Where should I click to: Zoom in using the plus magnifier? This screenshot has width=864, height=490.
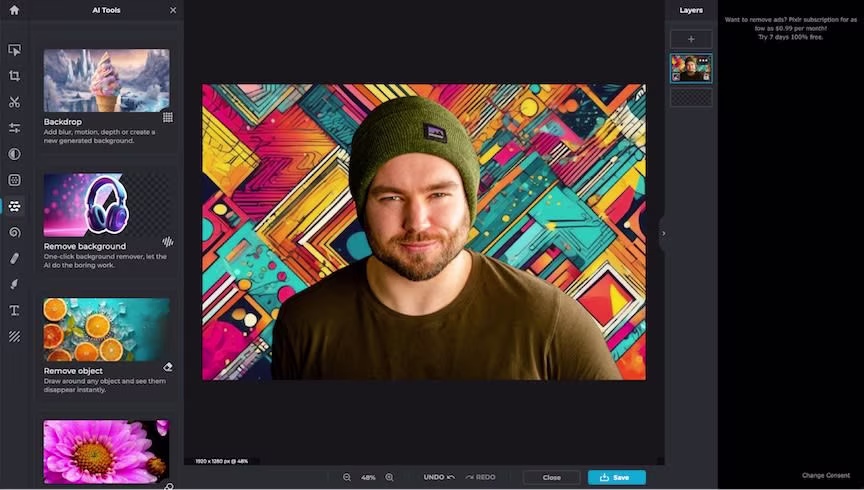coord(389,477)
